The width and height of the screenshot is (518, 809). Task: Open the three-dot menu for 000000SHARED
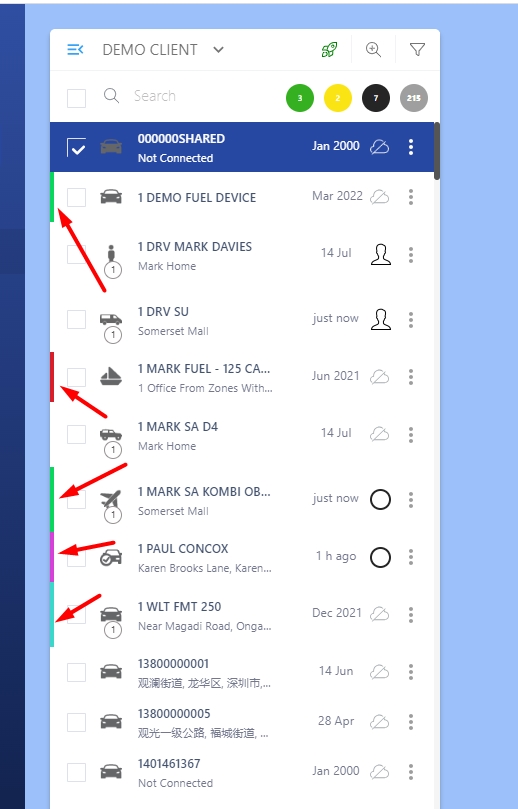411,147
